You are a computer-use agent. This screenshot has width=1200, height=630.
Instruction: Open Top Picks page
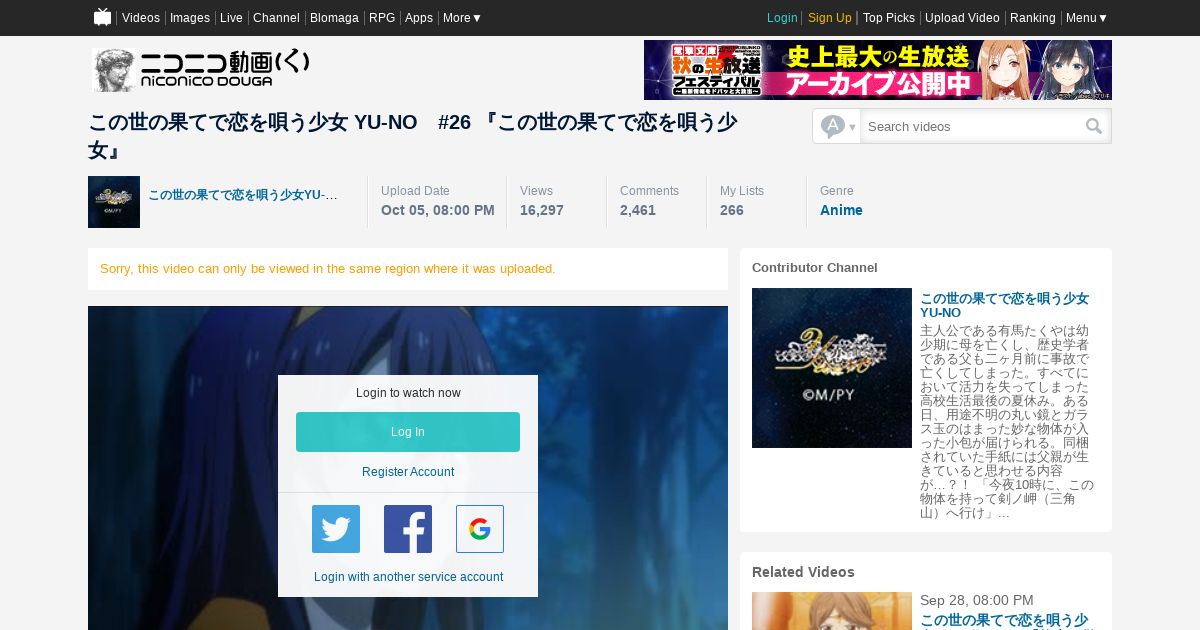[x=889, y=18]
